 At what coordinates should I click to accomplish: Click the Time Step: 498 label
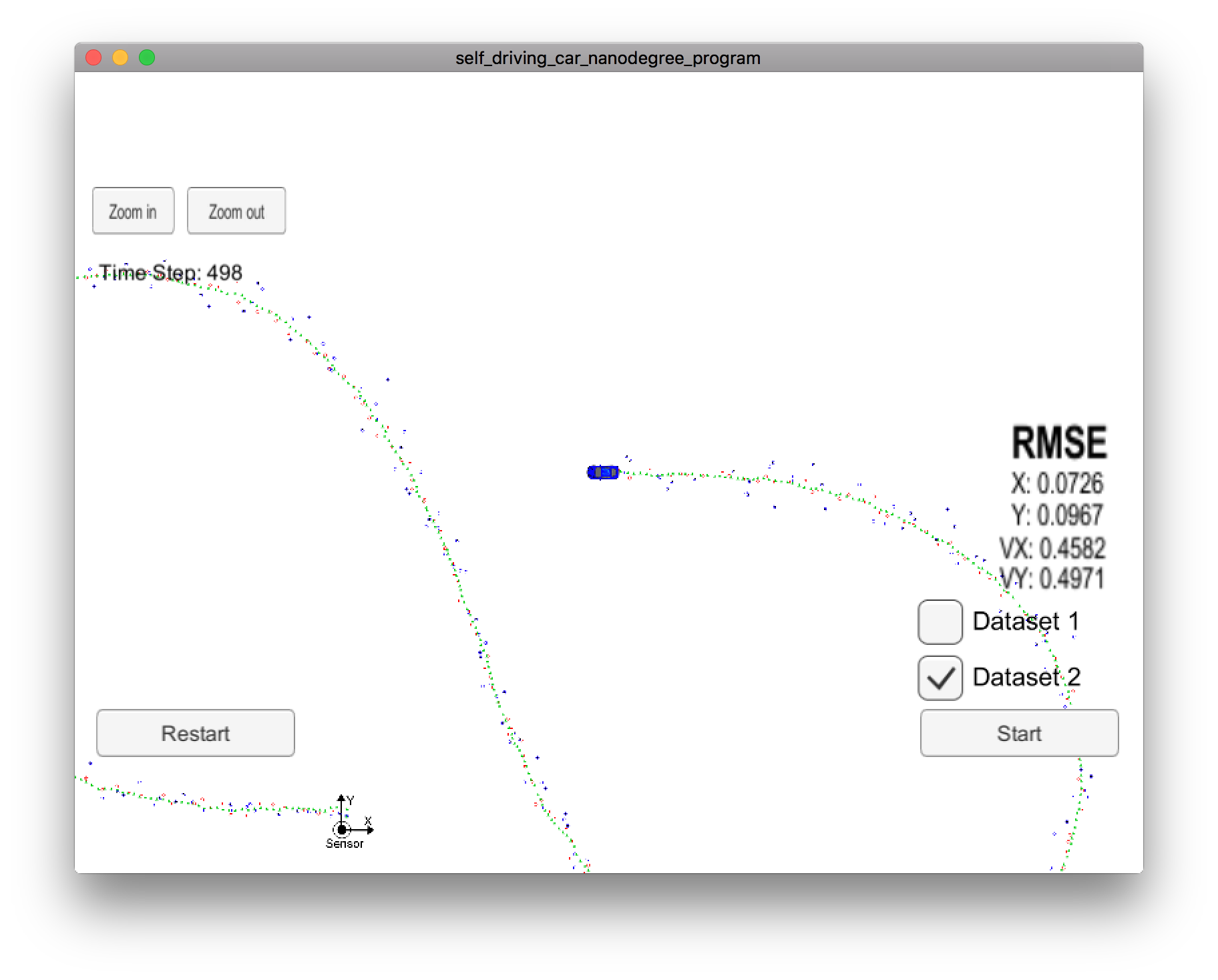coord(170,272)
